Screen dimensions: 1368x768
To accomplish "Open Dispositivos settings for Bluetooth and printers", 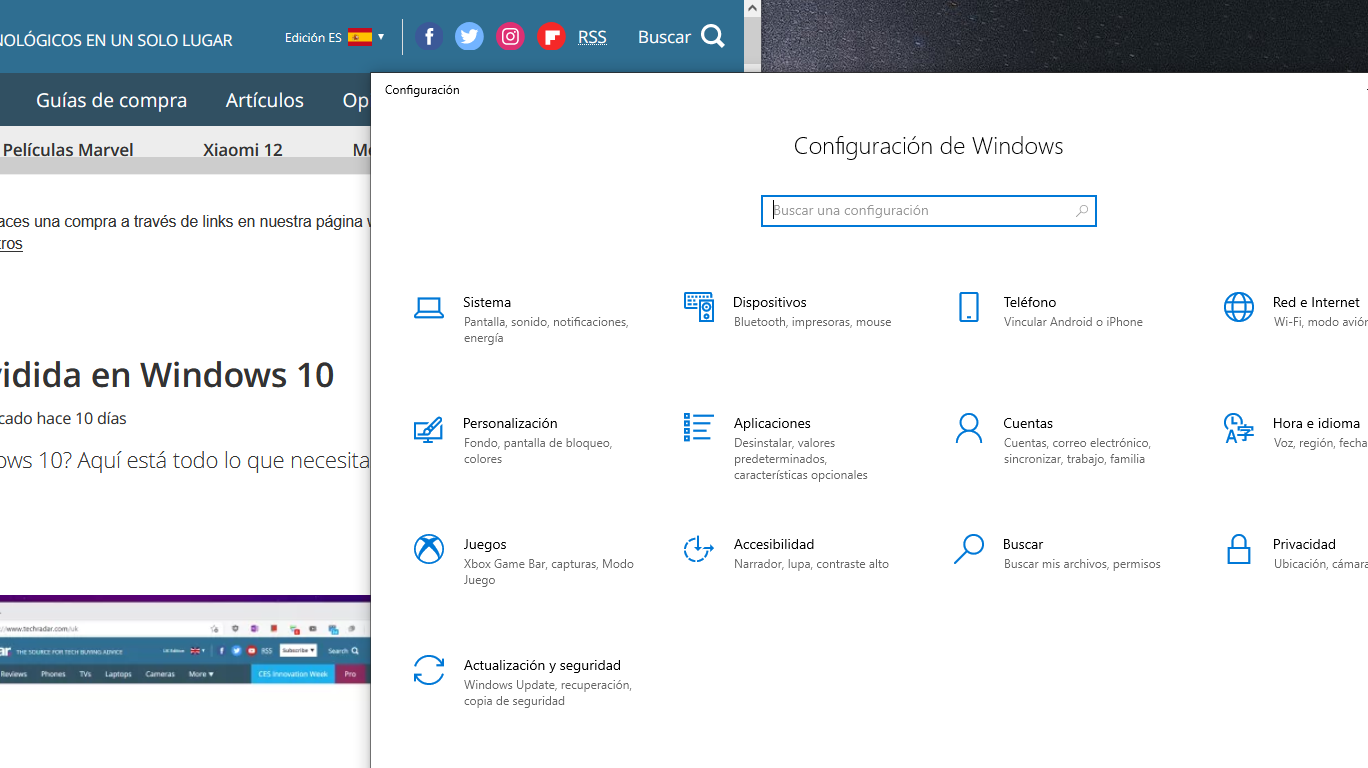I will (769, 302).
